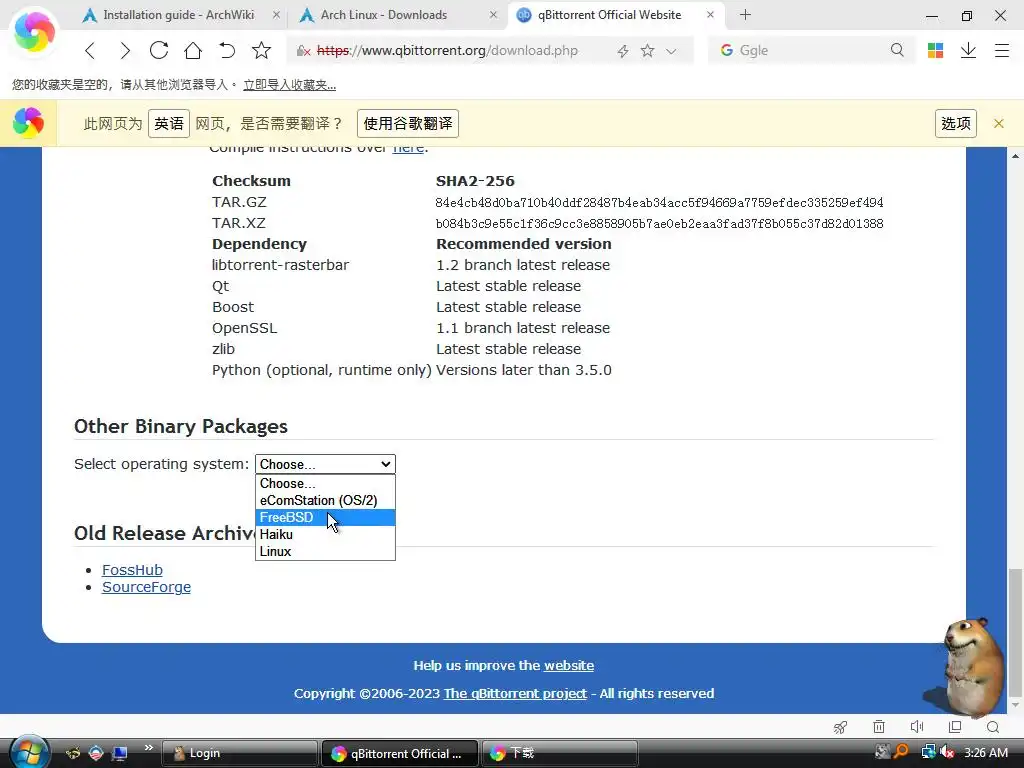Click the network tray icon
This screenshot has height=768, width=1024.
(928, 752)
